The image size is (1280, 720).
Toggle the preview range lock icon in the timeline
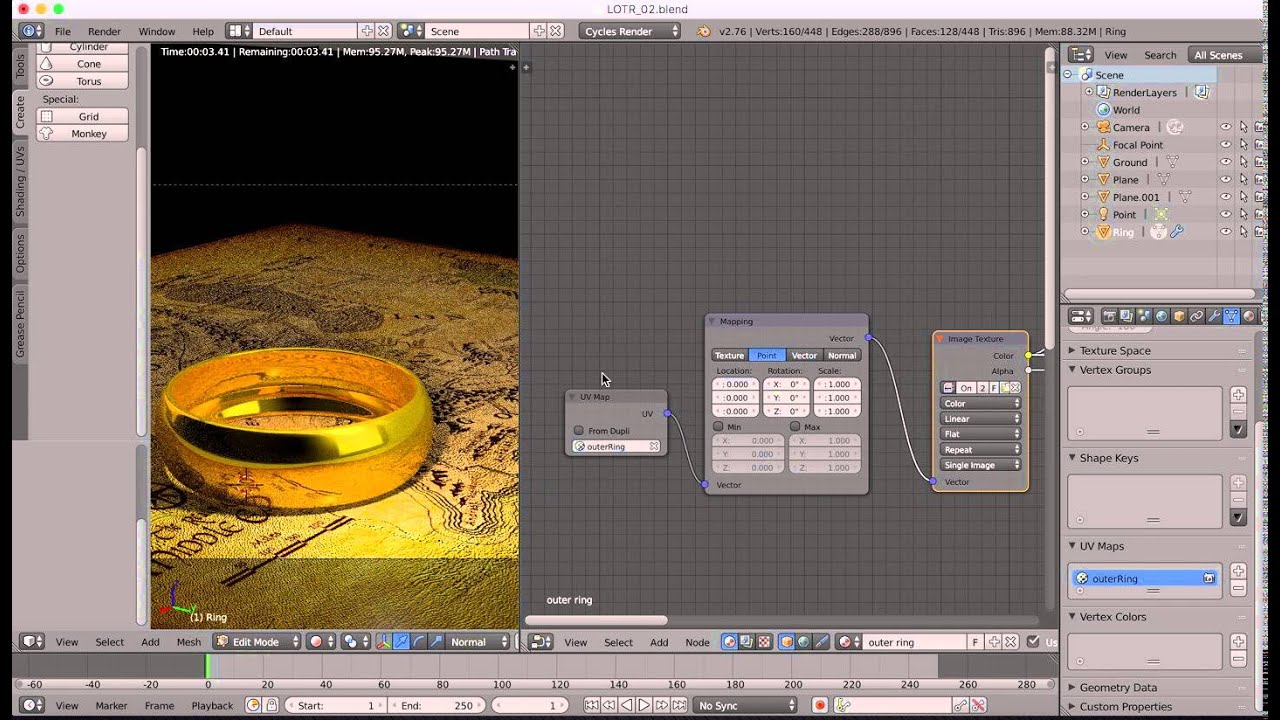271,705
